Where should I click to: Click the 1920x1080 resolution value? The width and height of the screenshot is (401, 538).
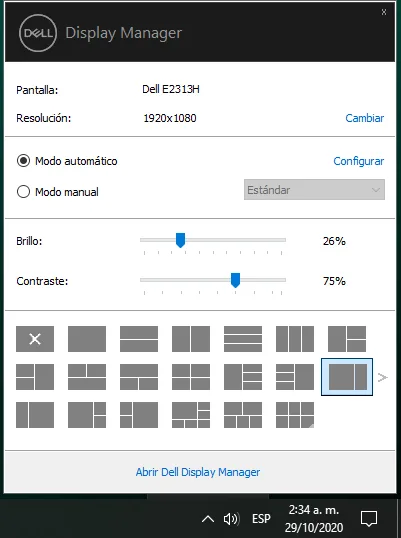[170, 118]
